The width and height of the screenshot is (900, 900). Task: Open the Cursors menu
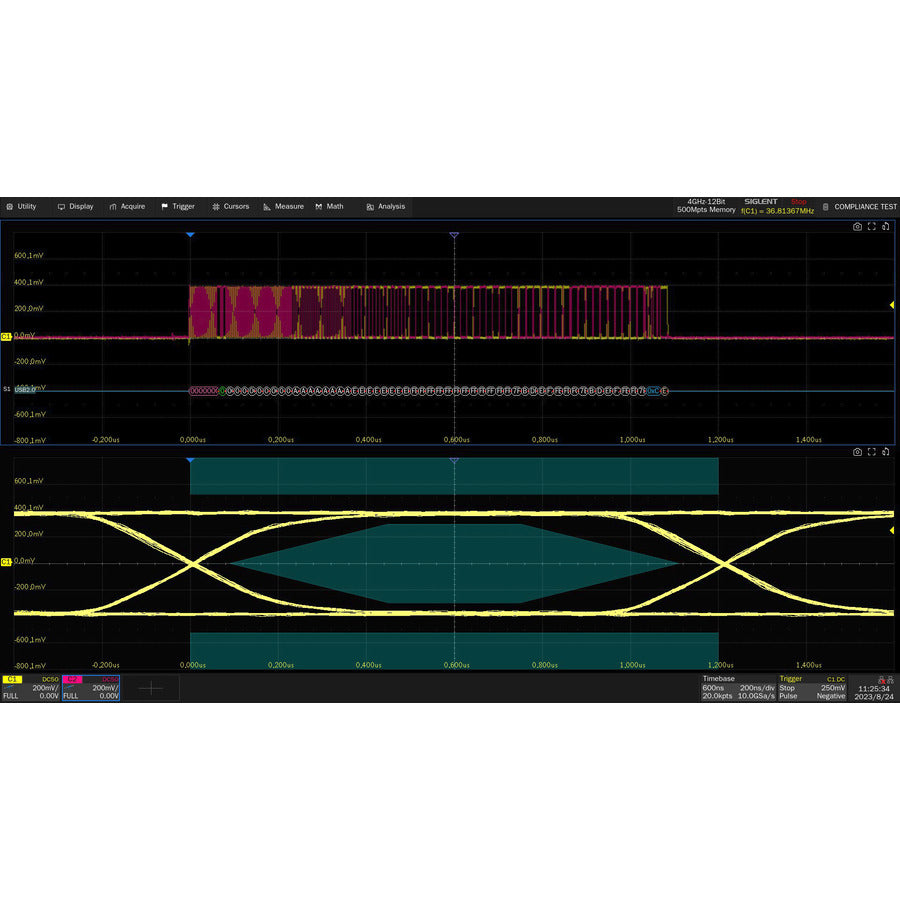pos(230,207)
